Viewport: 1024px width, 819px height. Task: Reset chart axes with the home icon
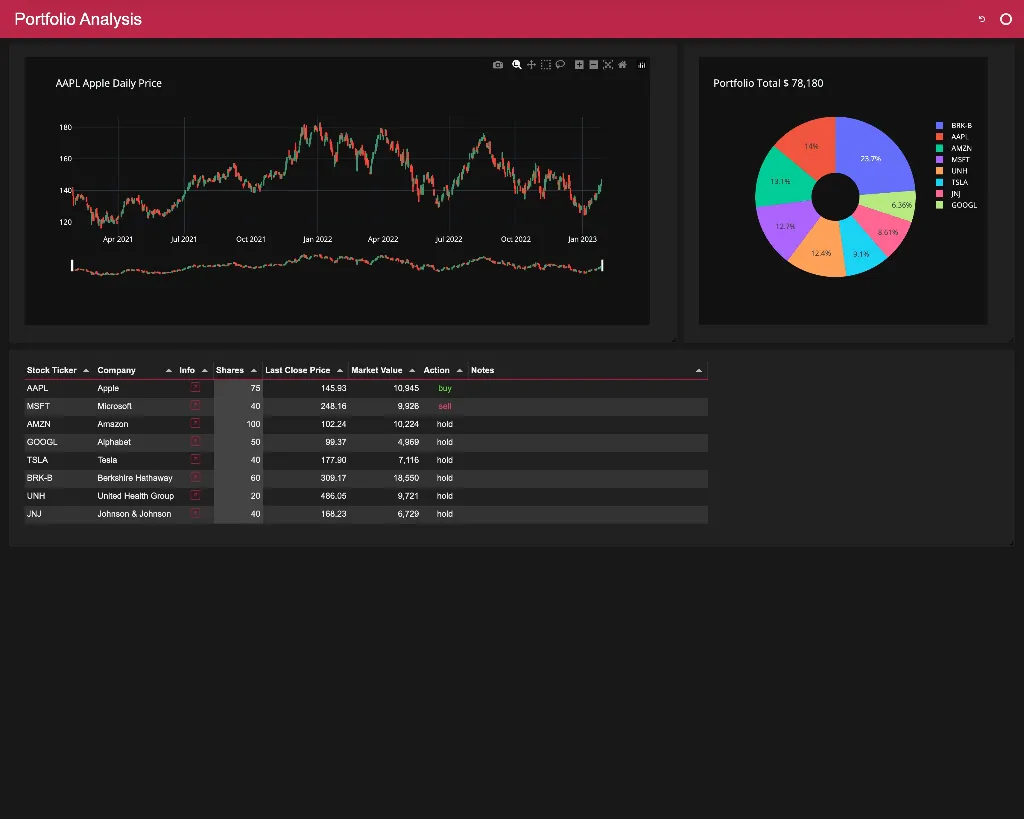(622, 65)
